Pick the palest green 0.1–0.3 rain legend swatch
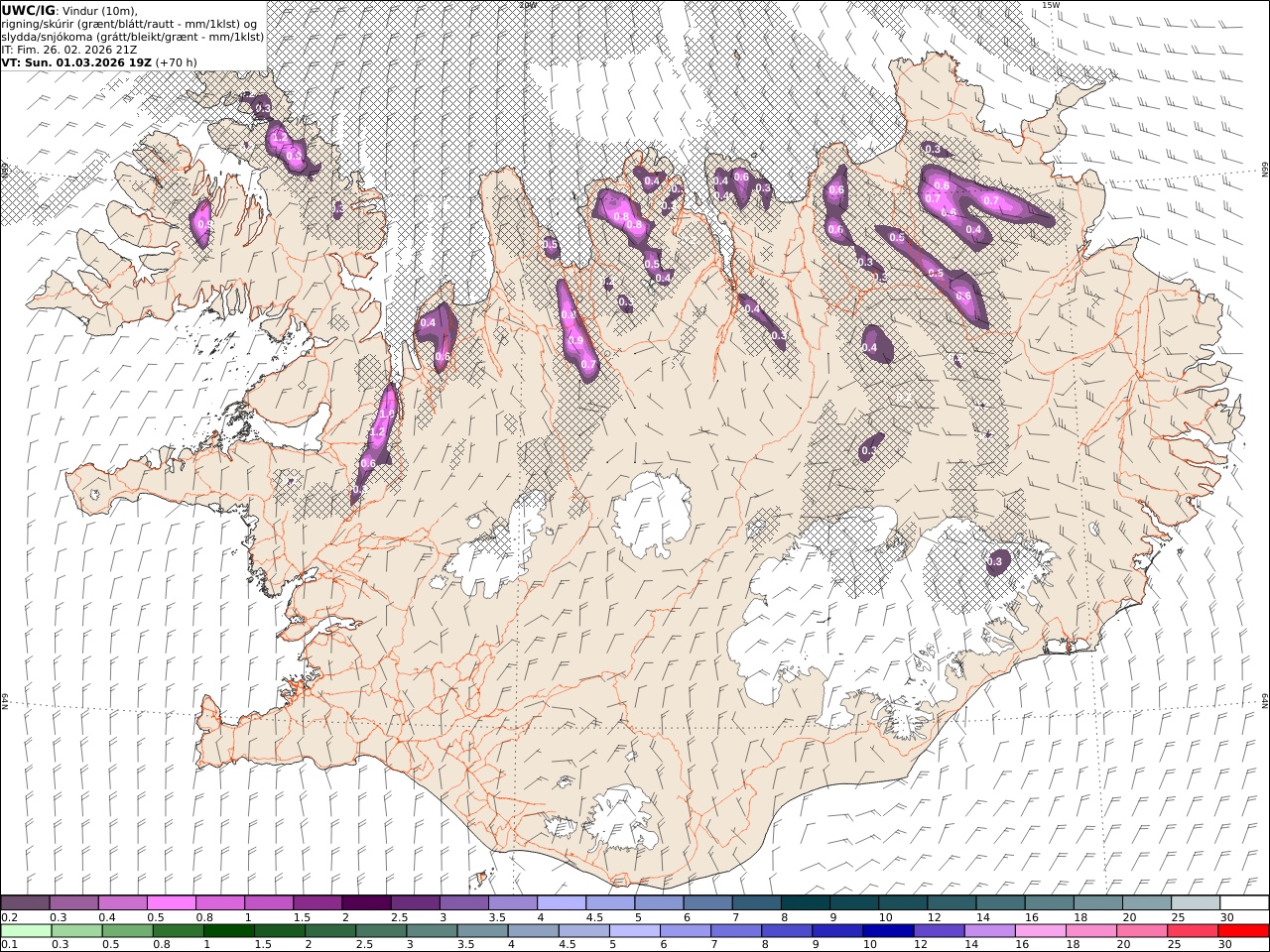Viewport: 1270px width, 952px height. coord(26,931)
